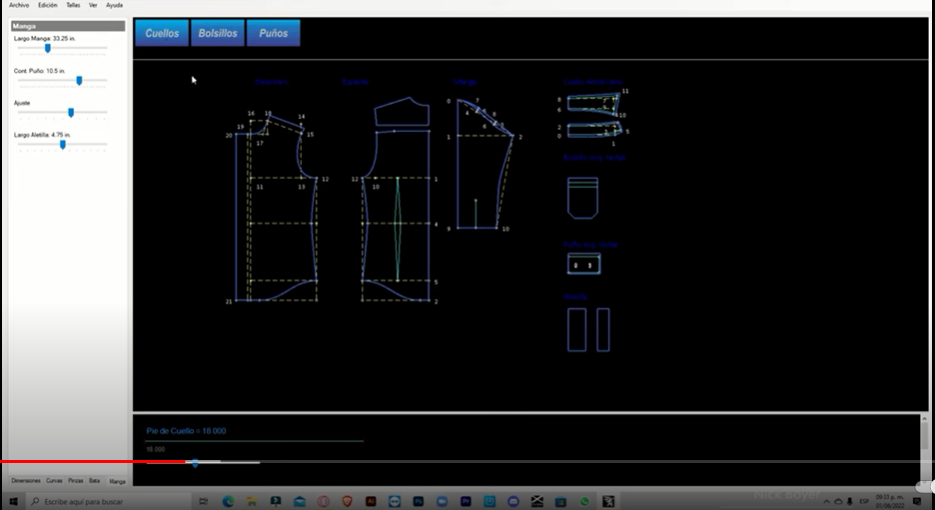
Task: Open Task View on the taskbar
Action: pos(203,502)
